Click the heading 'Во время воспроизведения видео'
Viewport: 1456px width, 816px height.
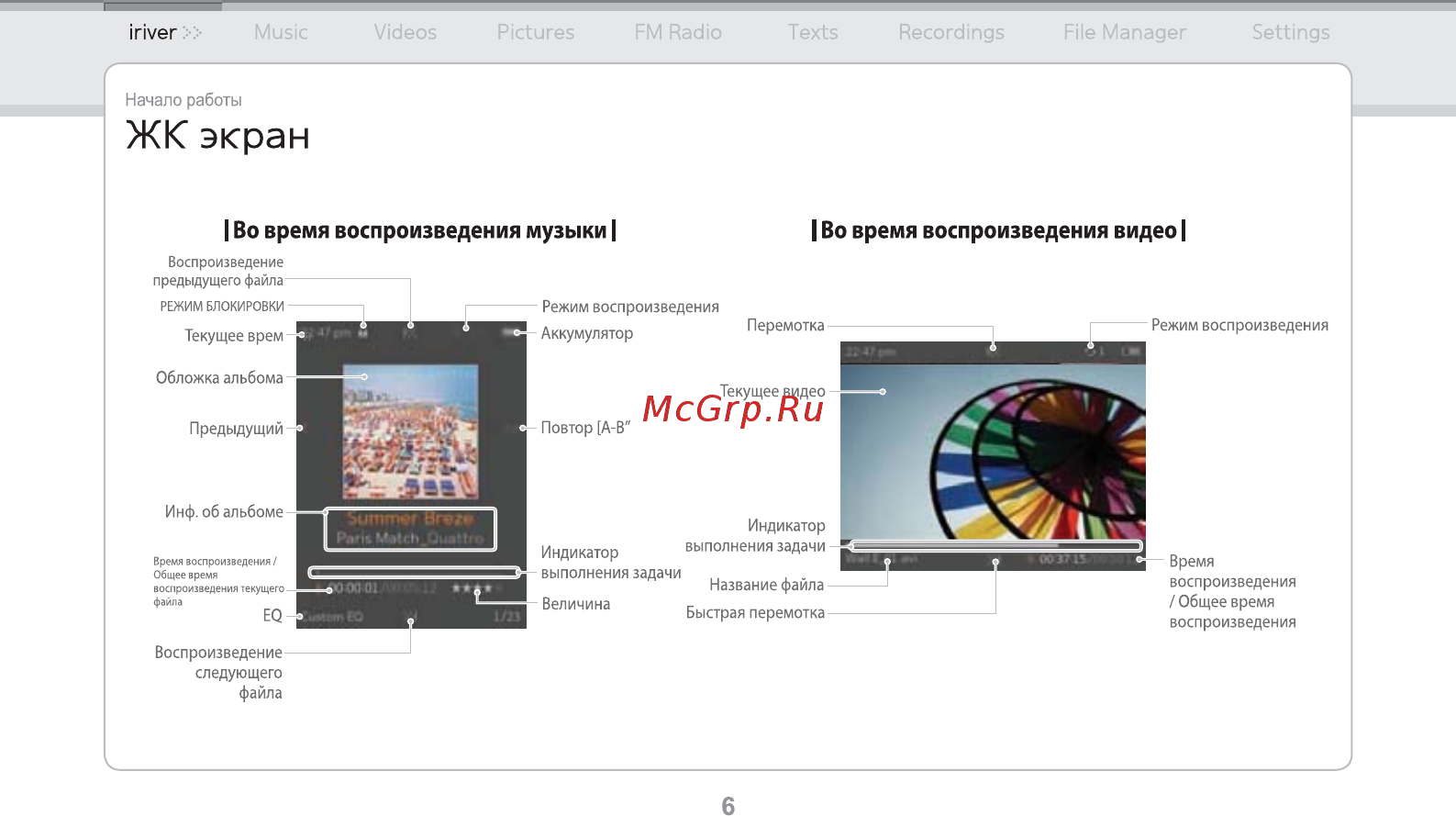[x=998, y=230]
